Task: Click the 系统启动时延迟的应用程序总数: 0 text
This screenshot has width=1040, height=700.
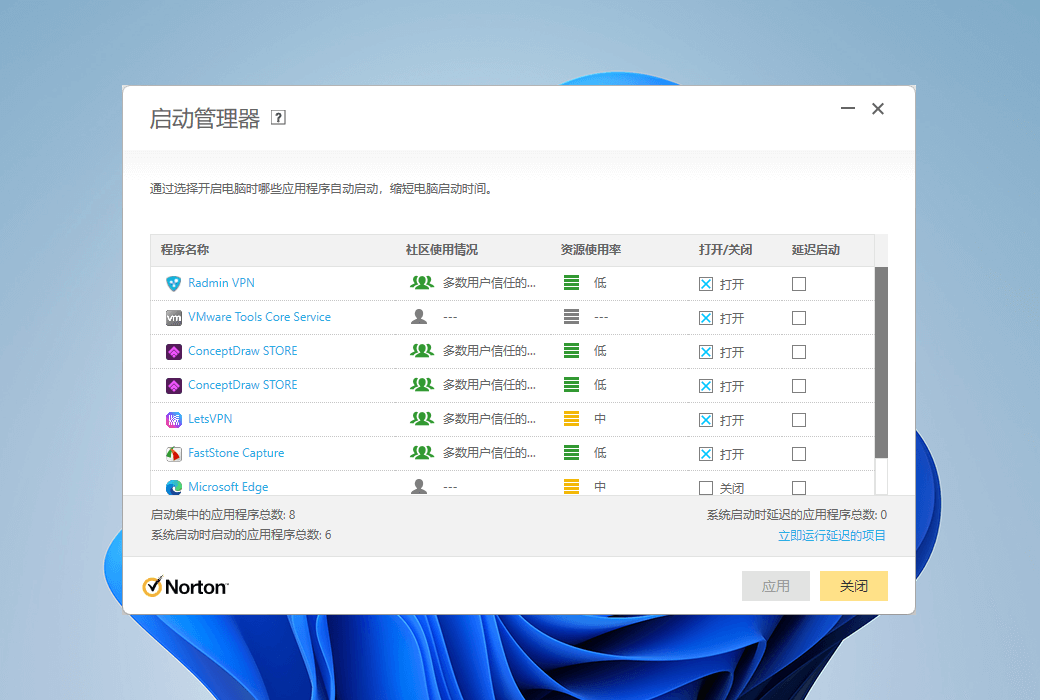Action: [797, 515]
